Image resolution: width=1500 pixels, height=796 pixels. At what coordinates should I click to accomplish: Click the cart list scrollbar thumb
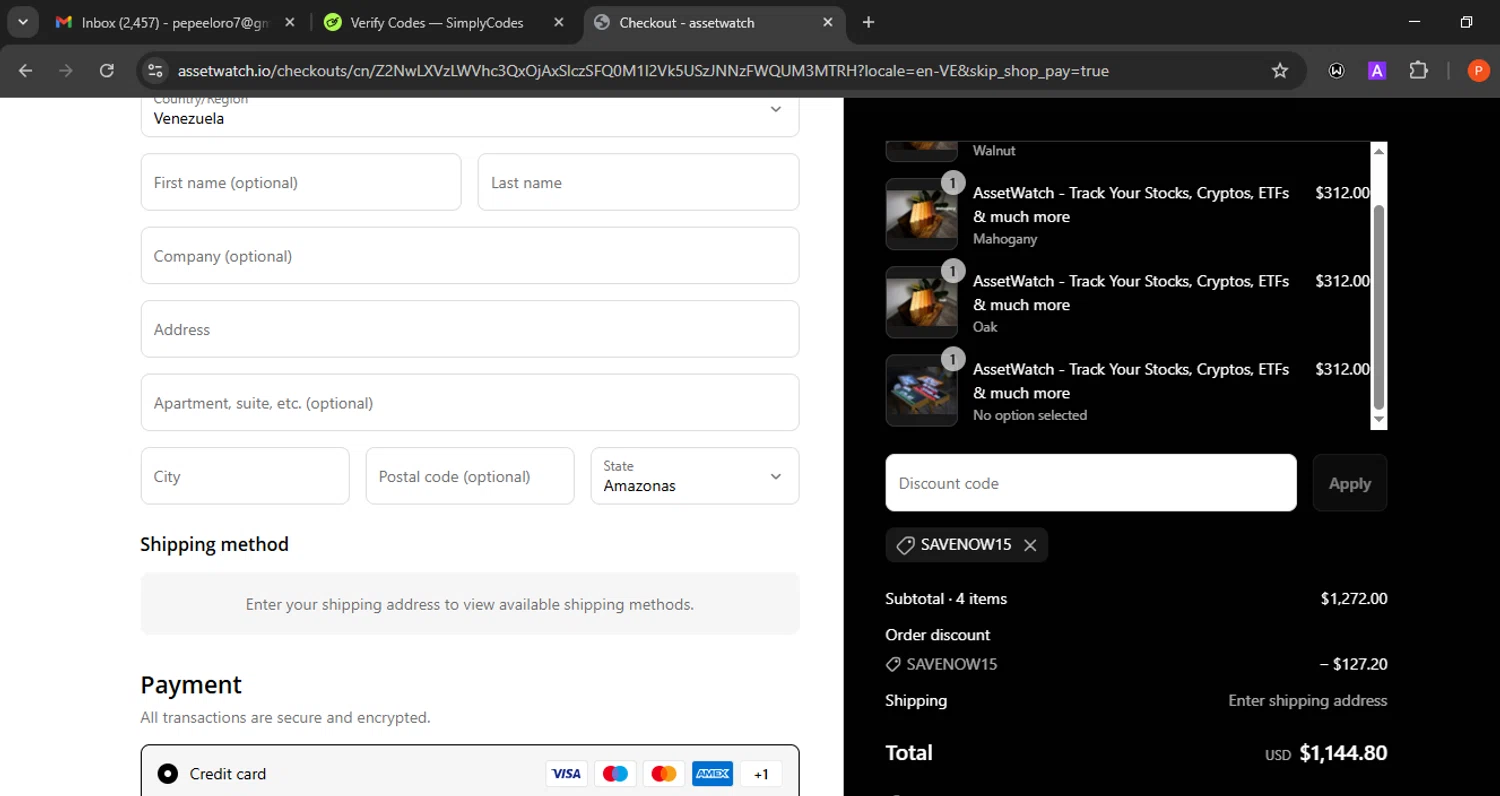coord(1379,307)
